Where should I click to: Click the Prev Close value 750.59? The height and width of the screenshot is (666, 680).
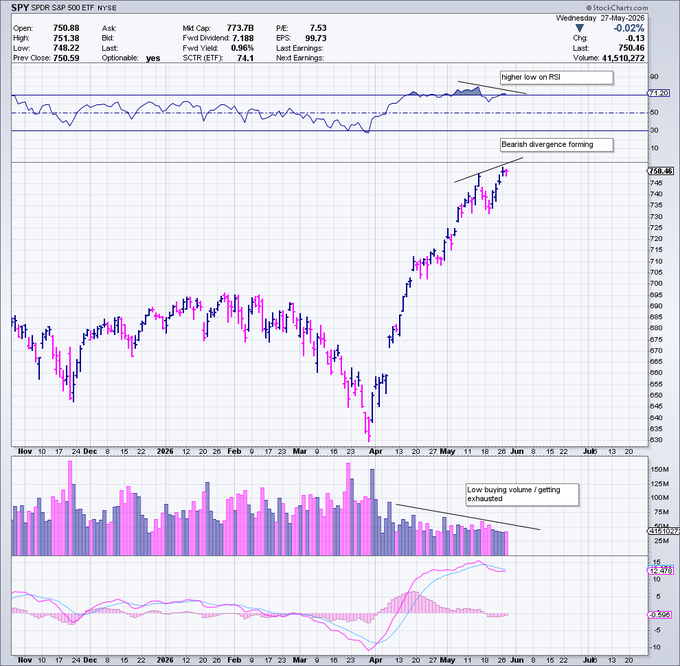66,58
